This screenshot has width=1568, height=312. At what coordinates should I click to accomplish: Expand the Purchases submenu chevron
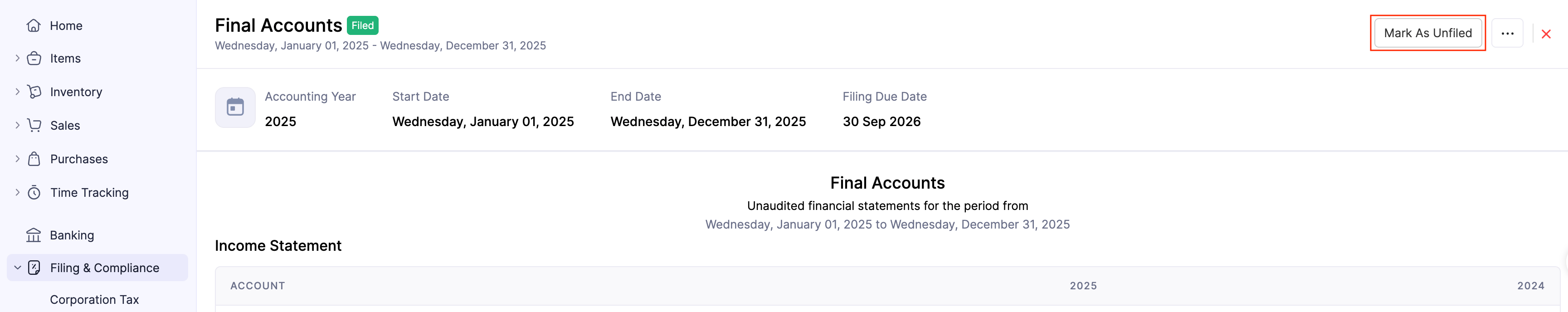pos(18,159)
